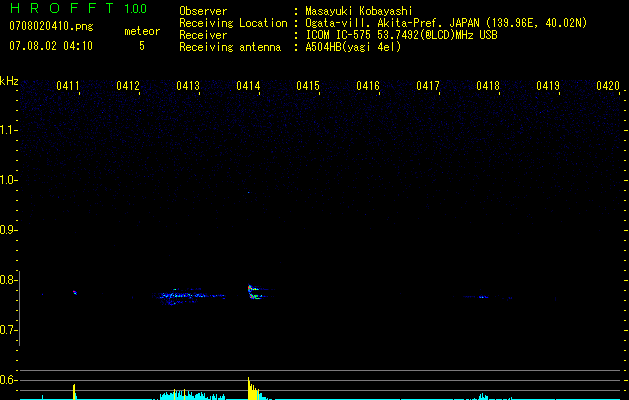
Task: Click time marker 0418
Action: 488,85
